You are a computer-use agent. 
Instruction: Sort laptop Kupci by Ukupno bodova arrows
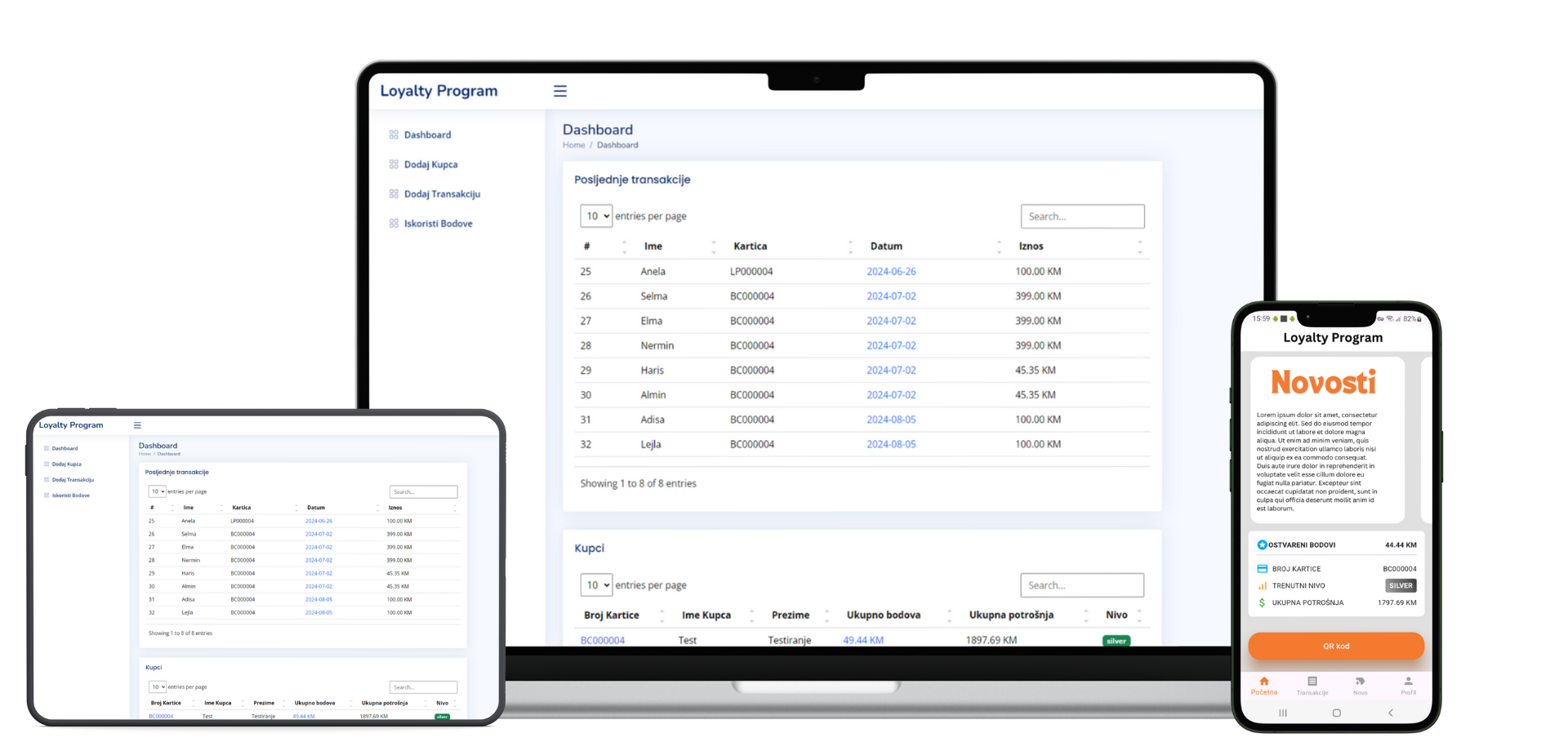(x=949, y=615)
